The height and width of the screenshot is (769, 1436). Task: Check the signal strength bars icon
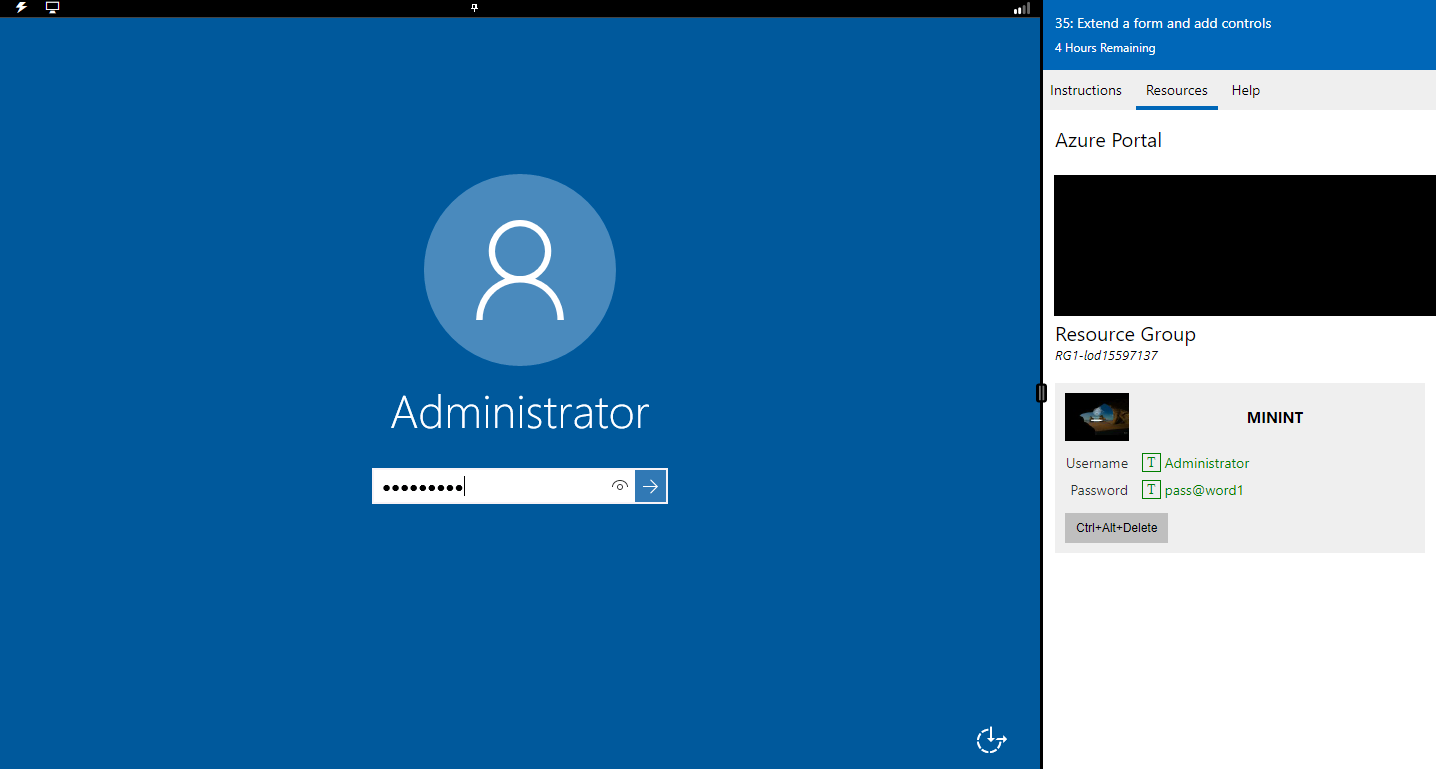pyautogui.click(x=1021, y=8)
